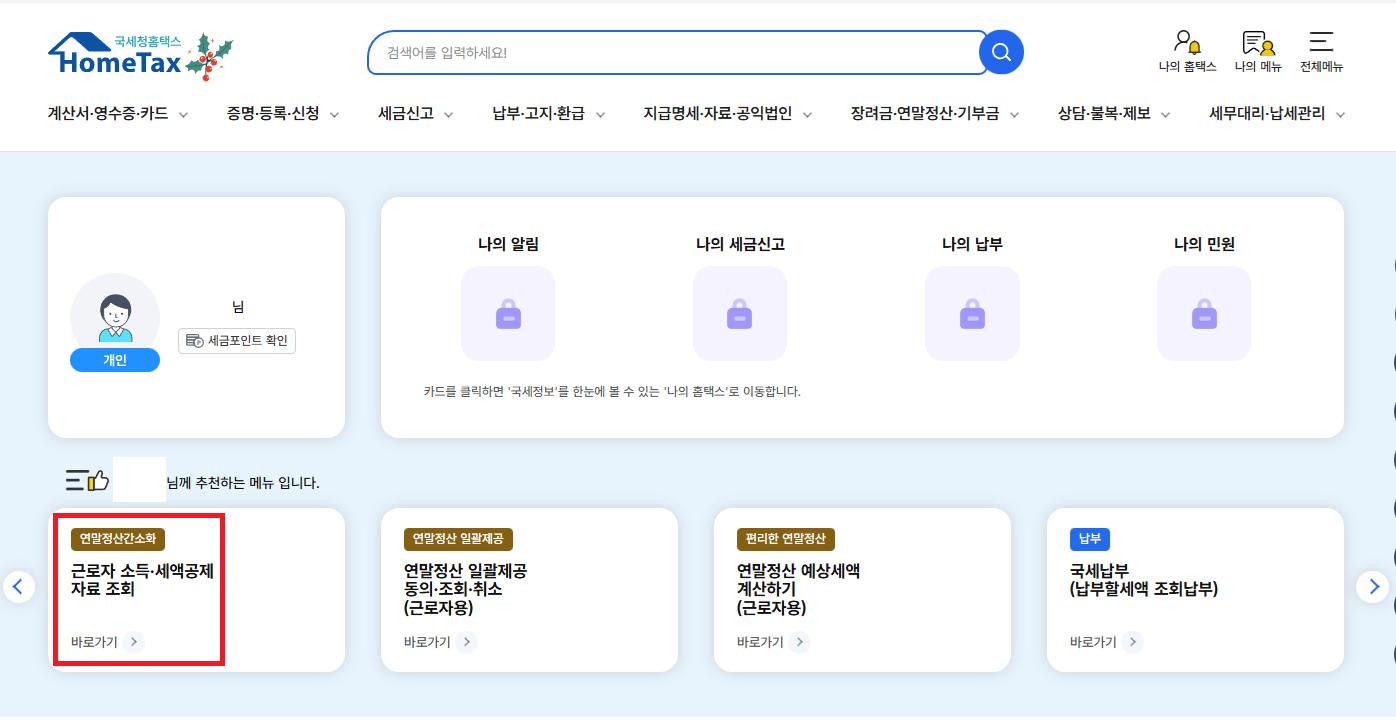This screenshot has height=720, width=1396.
Task: Show previous recommended menu cards
Action: [x=19, y=587]
